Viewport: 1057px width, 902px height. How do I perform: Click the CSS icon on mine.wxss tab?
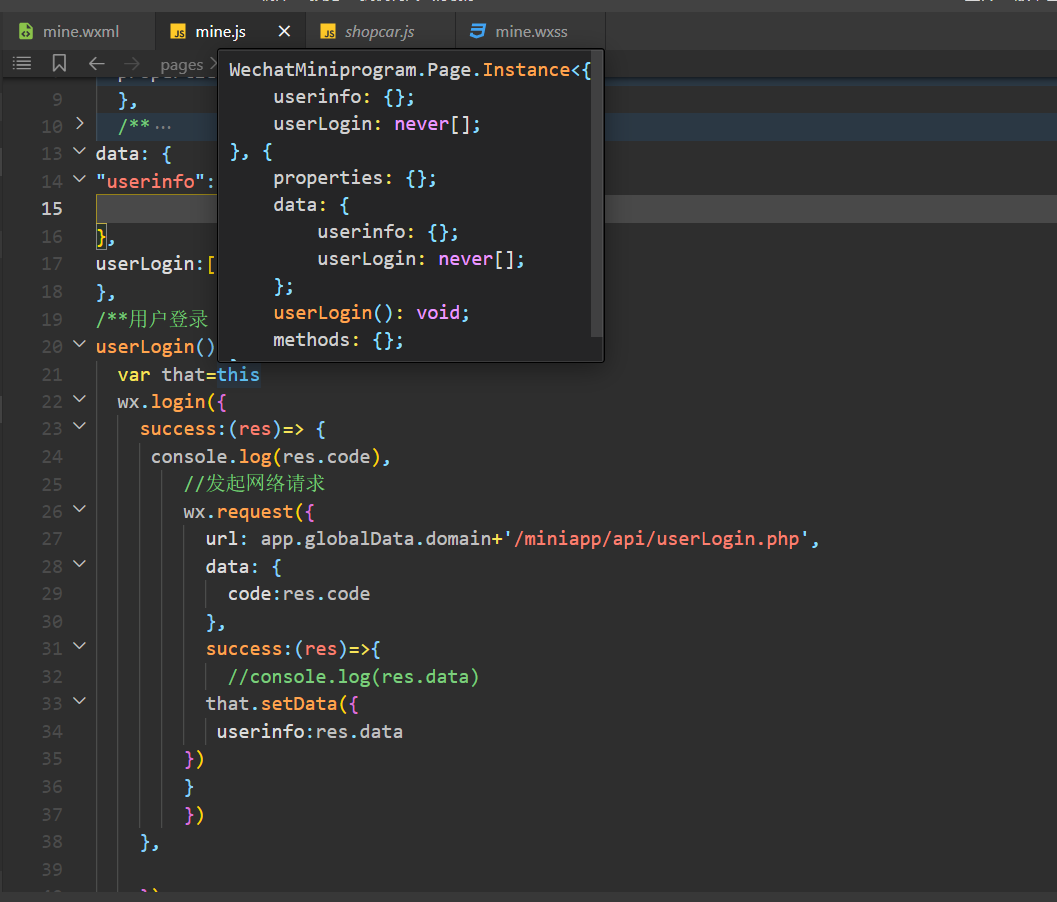478,31
